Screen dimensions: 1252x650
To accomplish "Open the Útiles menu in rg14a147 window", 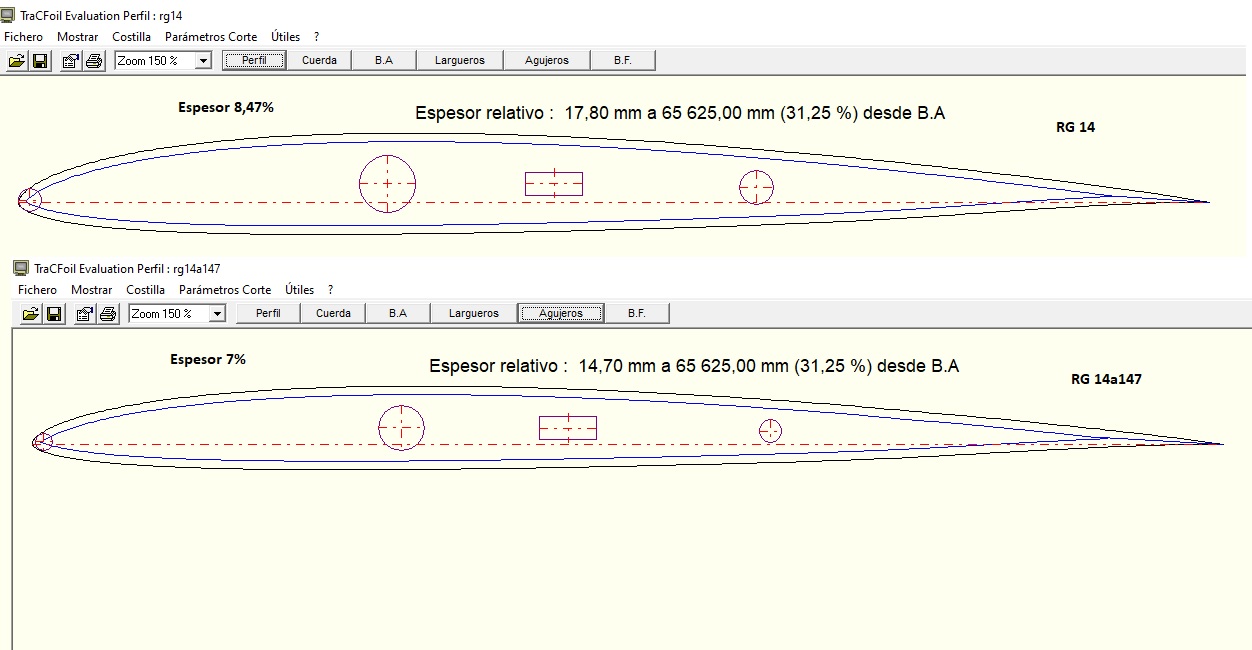I will click(299, 290).
